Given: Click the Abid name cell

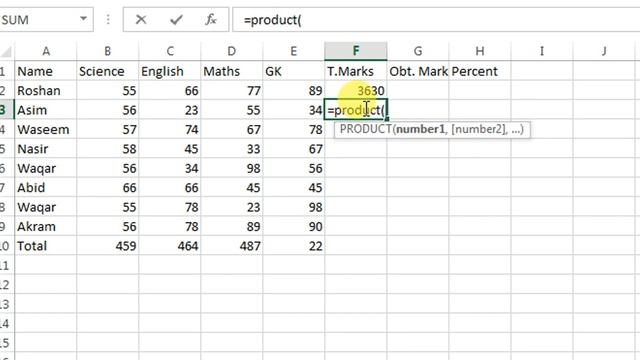Looking at the screenshot, I should (46, 188).
